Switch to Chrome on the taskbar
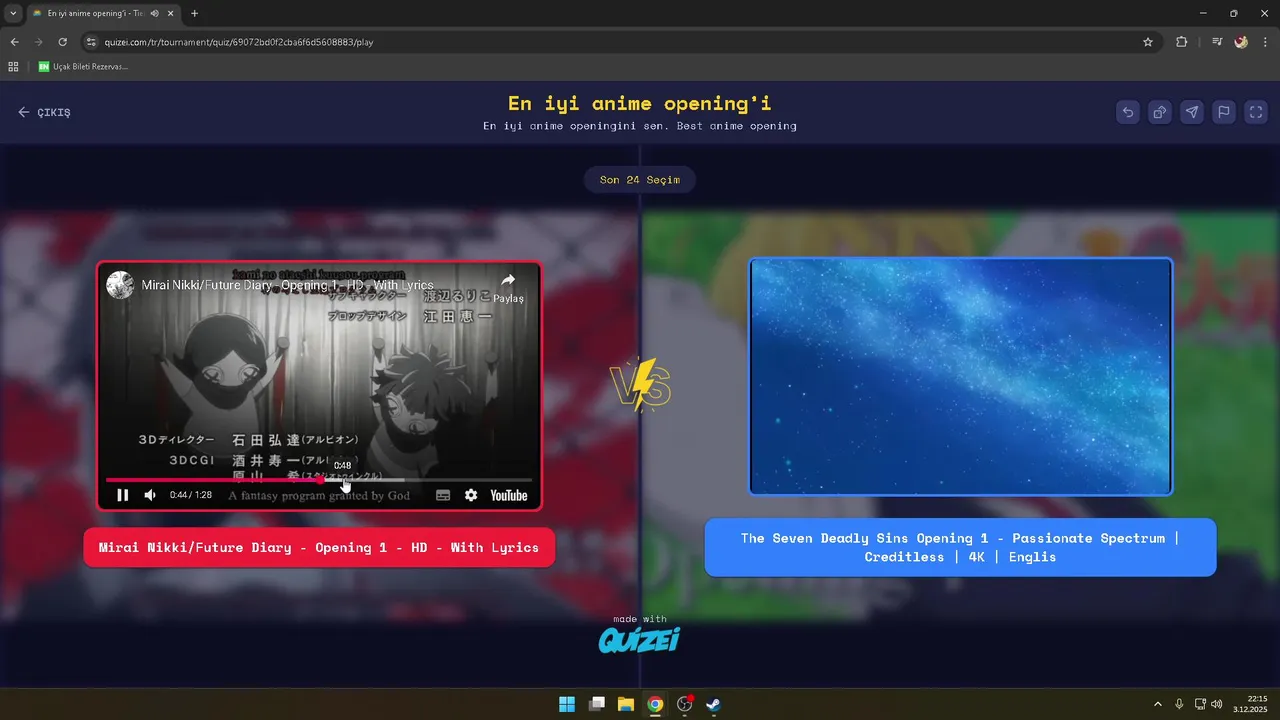Viewport: 1280px width, 720px height. (x=655, y=704)
